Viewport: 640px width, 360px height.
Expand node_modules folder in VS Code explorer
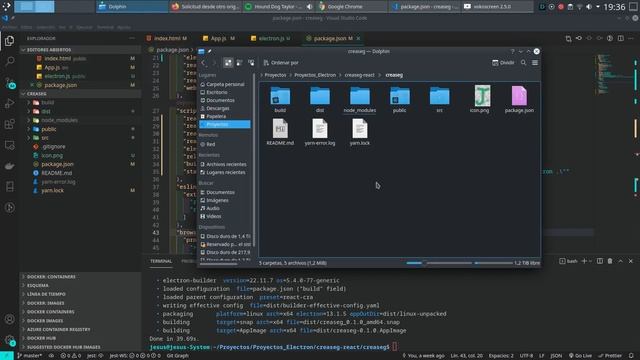click(x=80, y=120)
